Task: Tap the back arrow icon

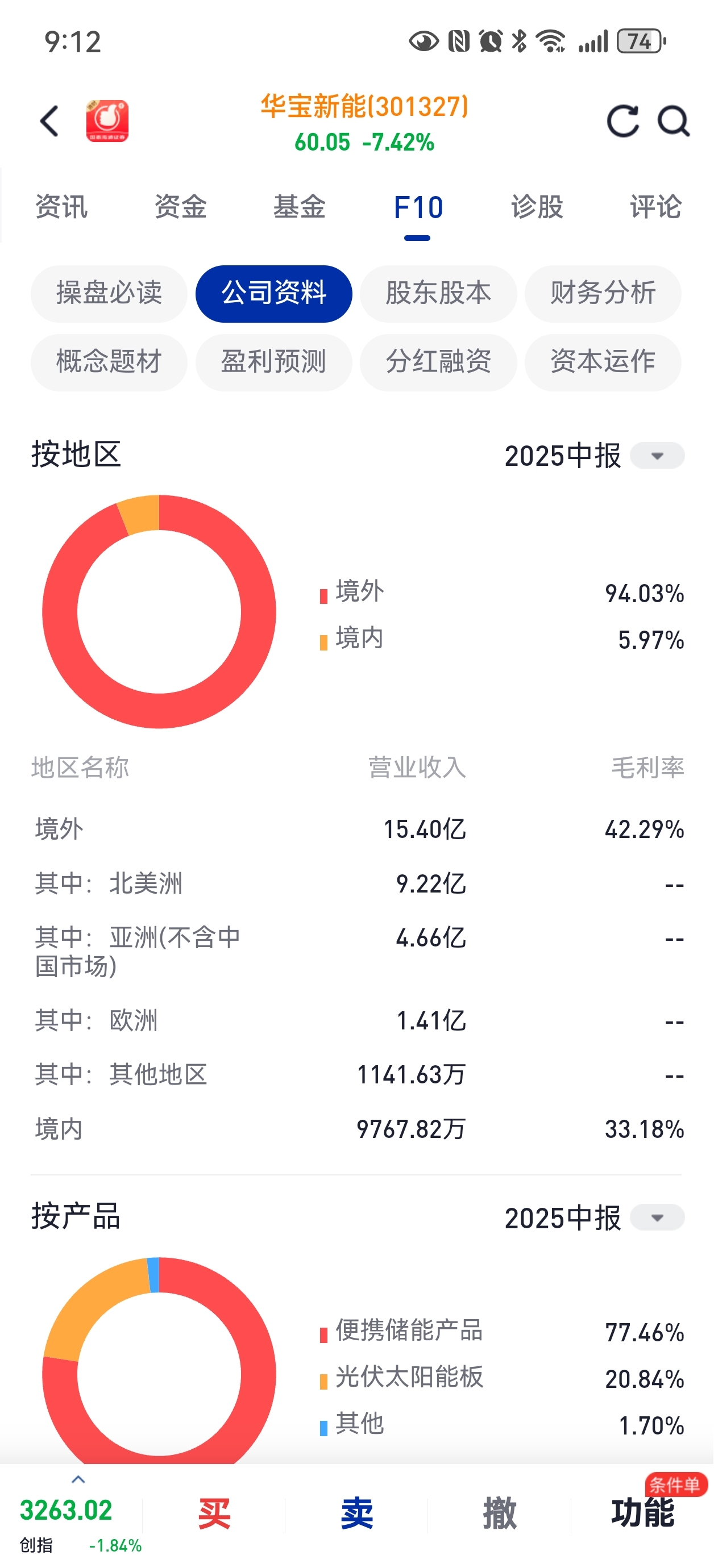Action: (x=50, y=121)
